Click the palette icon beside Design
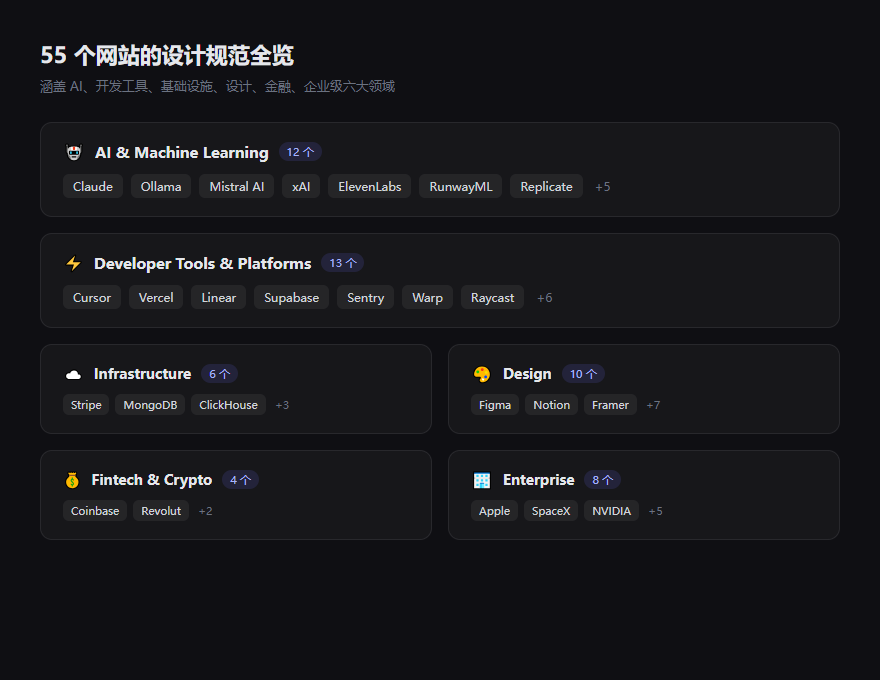The height and width of the screenshot is (680, 880). (482, 374)
